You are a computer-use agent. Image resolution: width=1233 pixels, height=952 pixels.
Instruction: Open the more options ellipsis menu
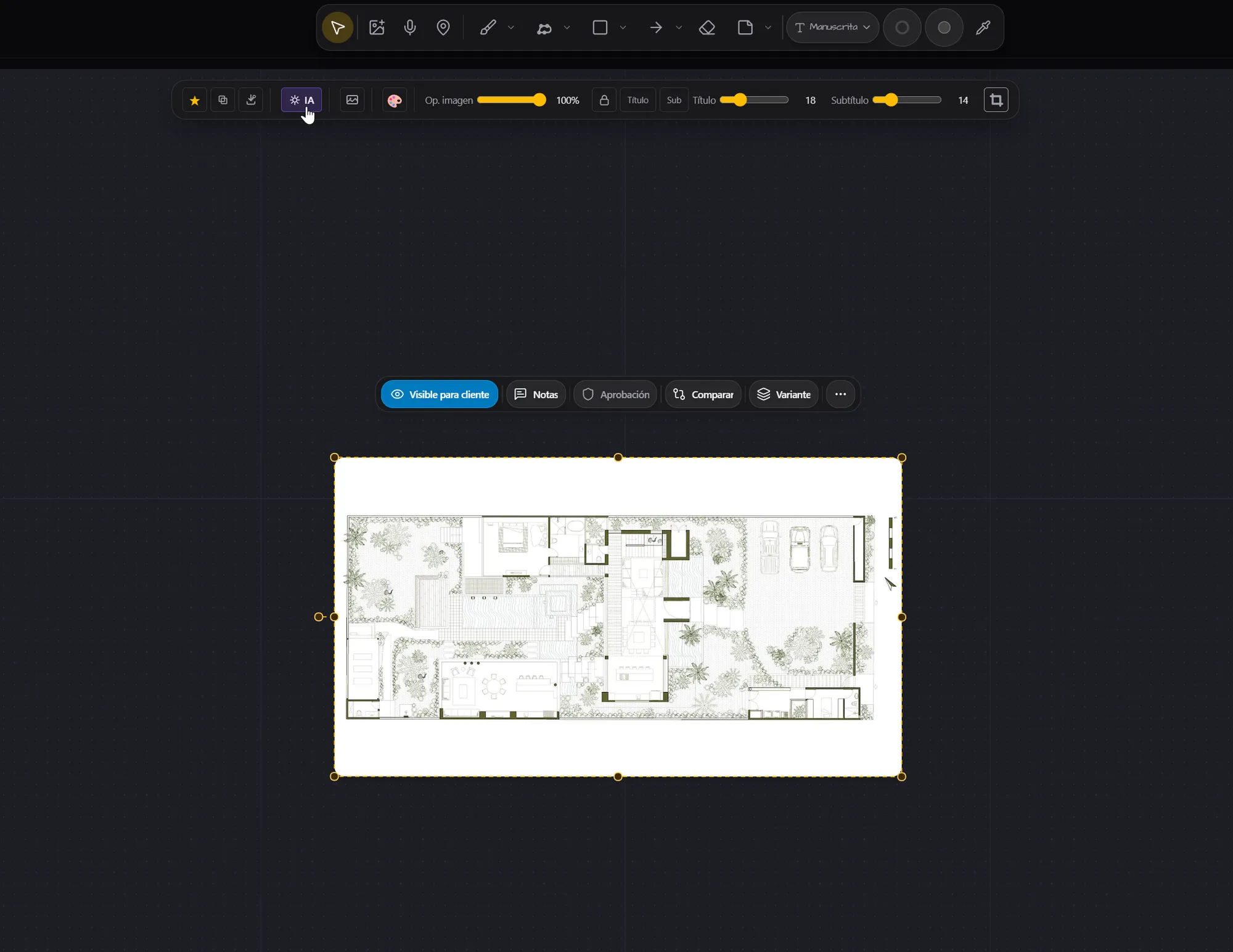click(x=840, y=394)
